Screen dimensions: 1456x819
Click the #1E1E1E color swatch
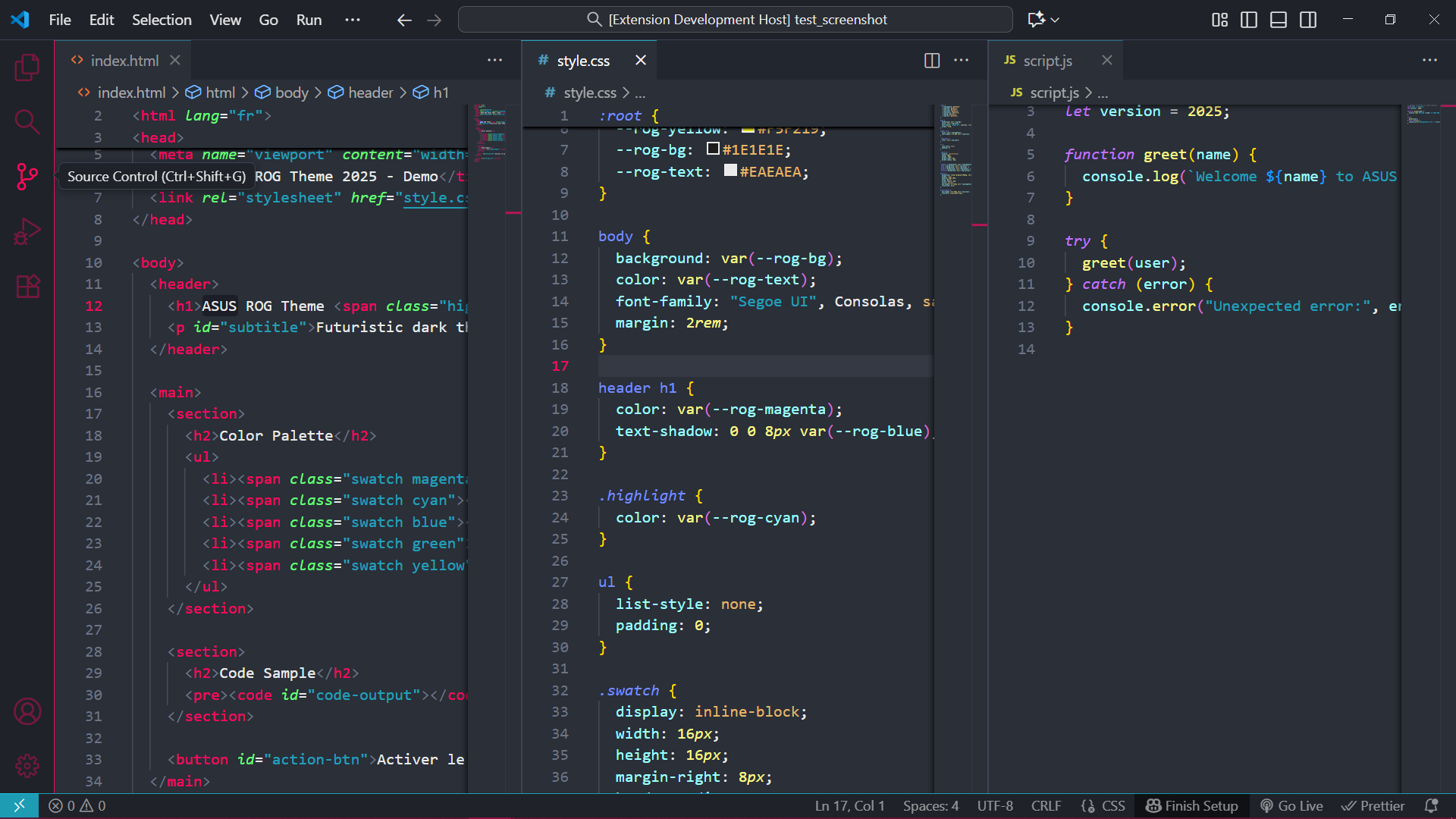[713, 149]
